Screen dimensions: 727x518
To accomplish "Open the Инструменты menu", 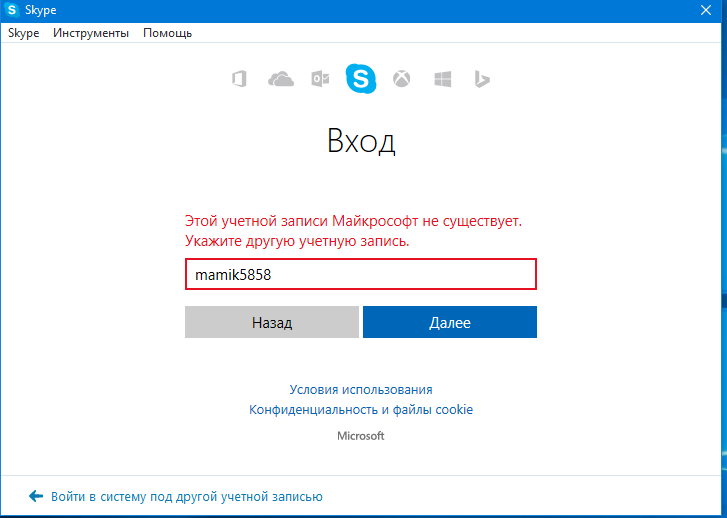I will tap(91, 33).
